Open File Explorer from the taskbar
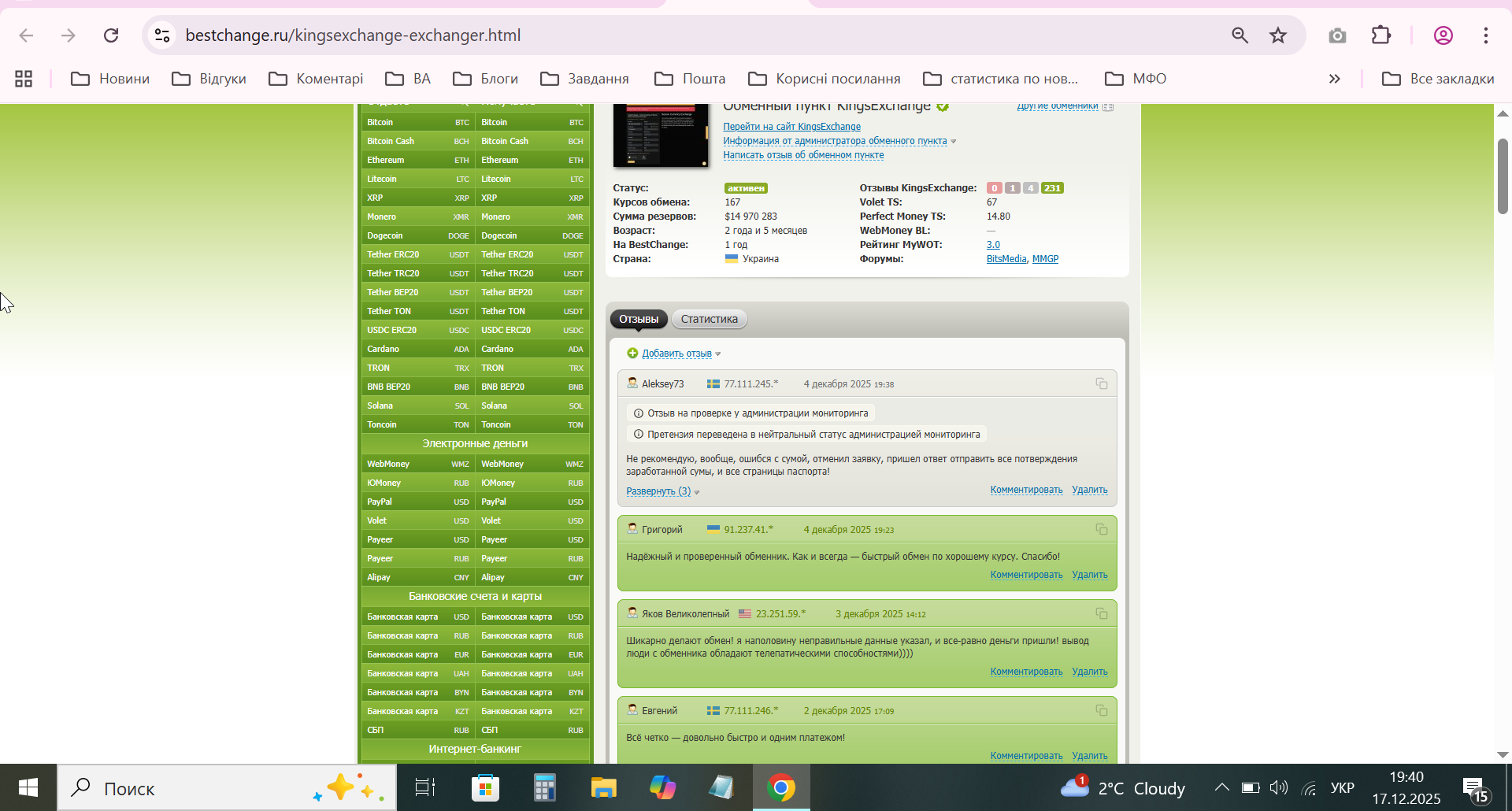Viewport: 1512px width, 811px height. [x=603, y=787]
